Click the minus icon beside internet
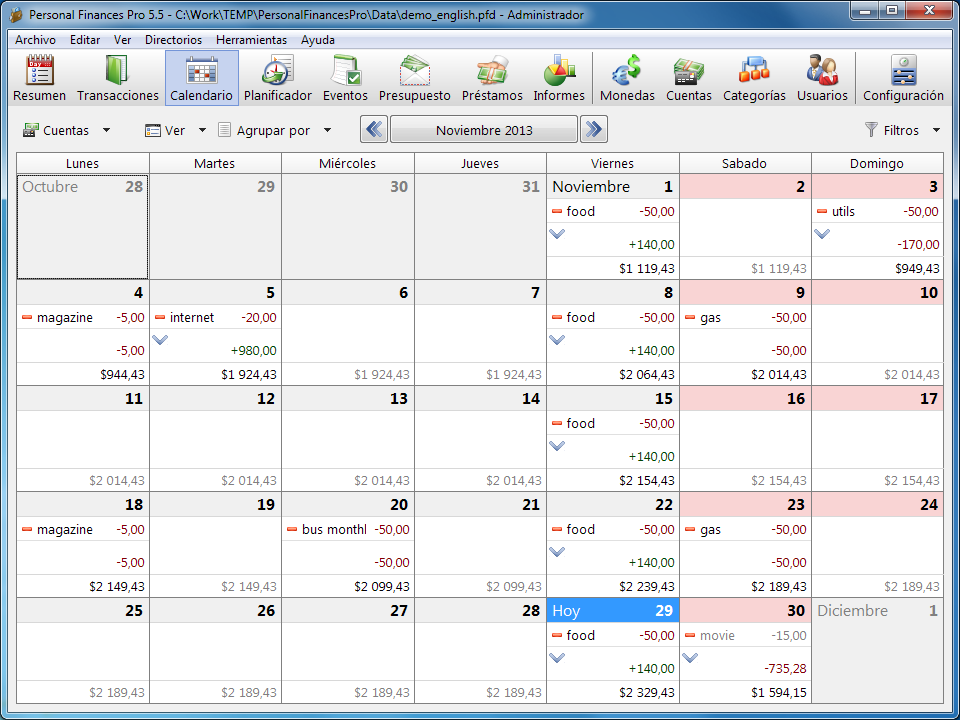 pyautogui.click(x=160, y=318)
